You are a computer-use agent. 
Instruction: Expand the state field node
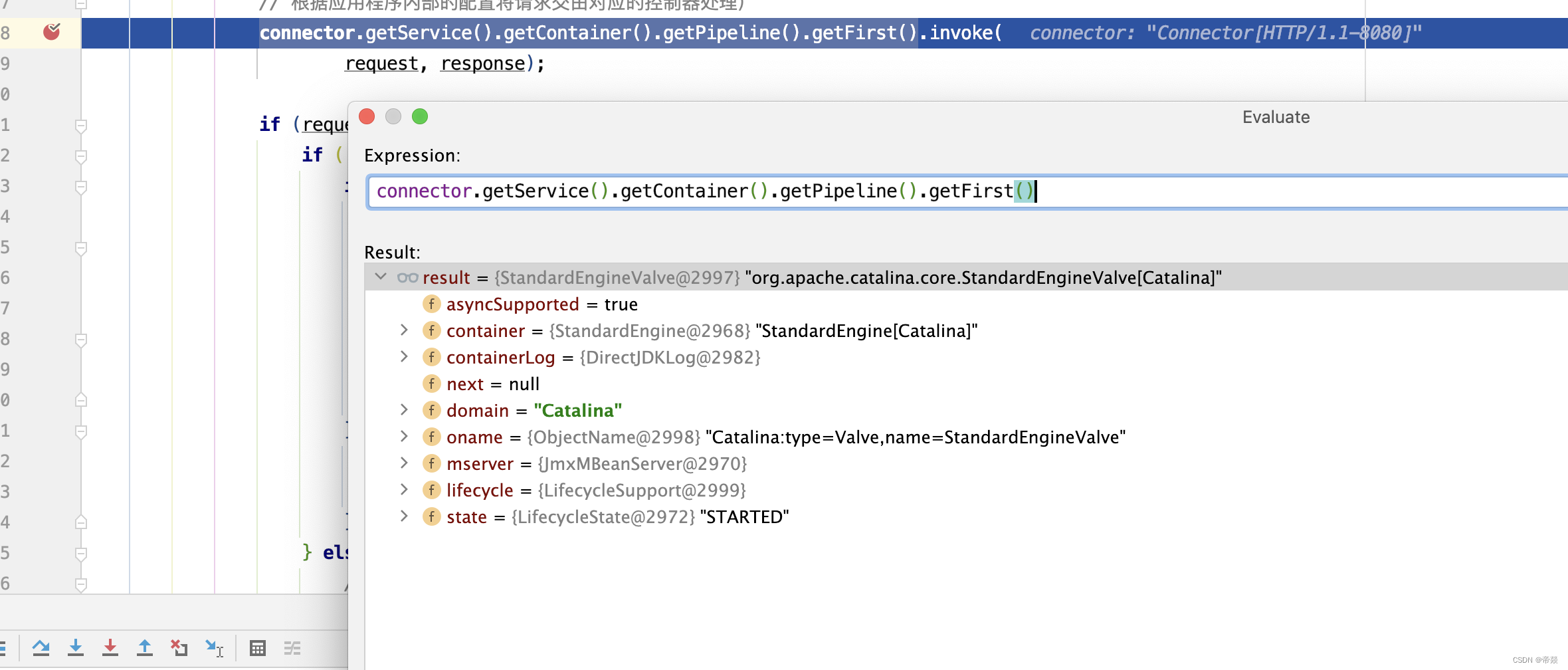tap(404, 516)
